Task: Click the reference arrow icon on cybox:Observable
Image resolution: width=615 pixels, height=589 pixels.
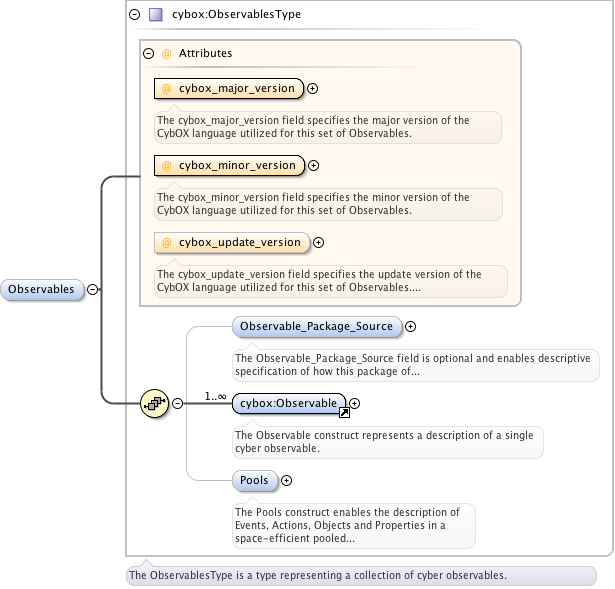Action: pyautogui.click(x=343, y=411)
